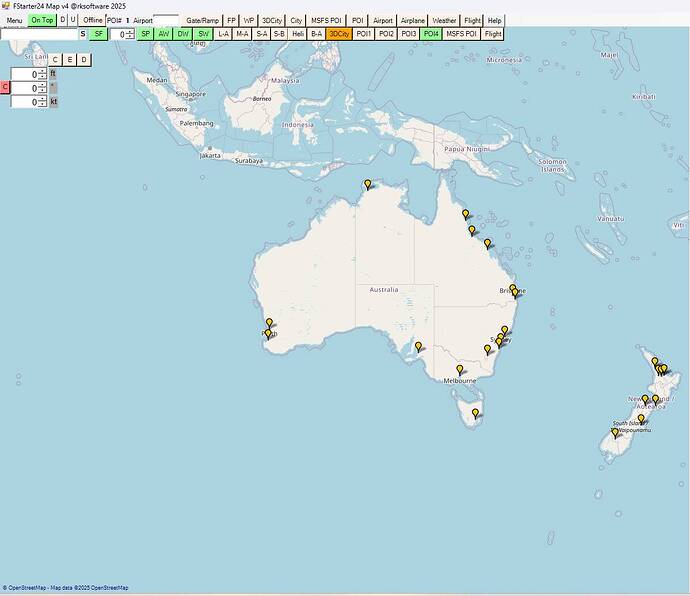Toggle the Offline mode button
This screenshot has height=596, width=690.
pos(92,20)
